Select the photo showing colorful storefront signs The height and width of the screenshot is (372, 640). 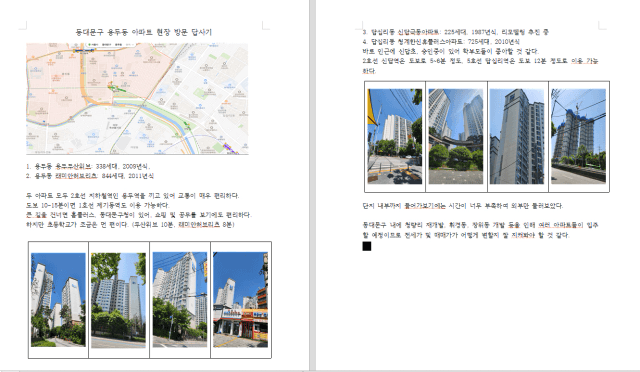240,300
